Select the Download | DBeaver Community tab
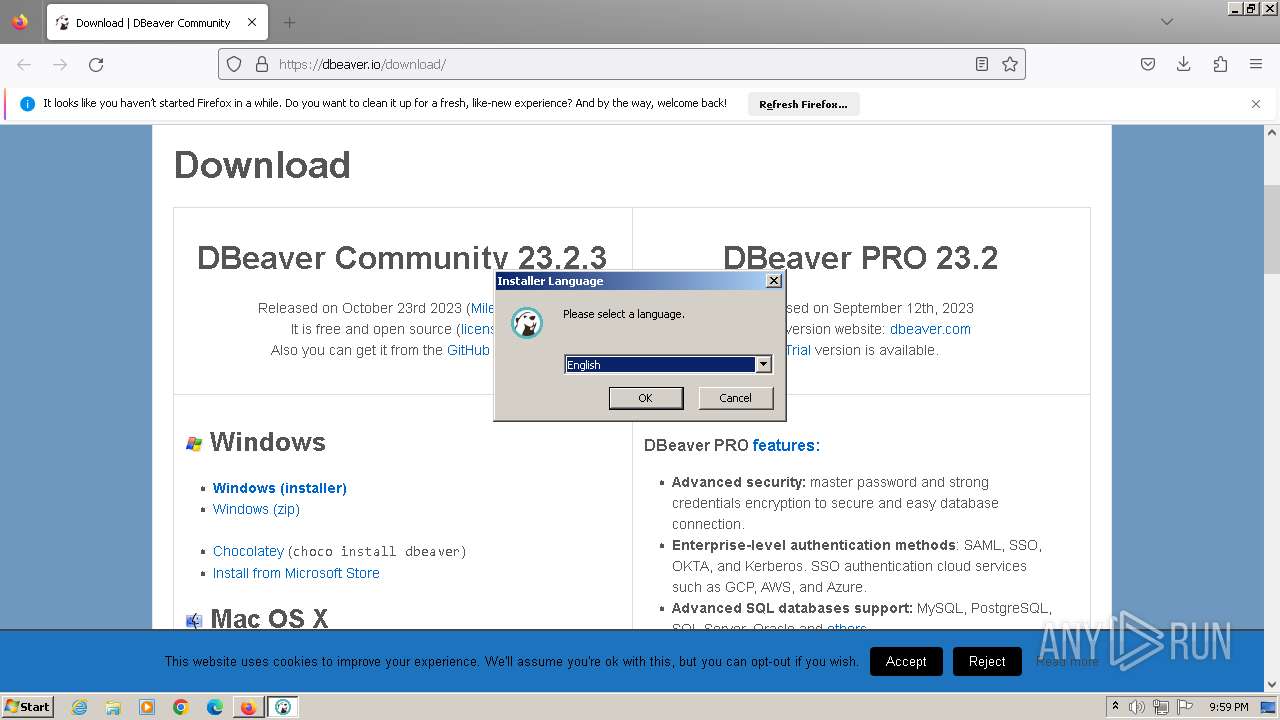Image resolution: width=1280 pixels, height=720 pixels. pyautogui.click(x=156, y=22)
